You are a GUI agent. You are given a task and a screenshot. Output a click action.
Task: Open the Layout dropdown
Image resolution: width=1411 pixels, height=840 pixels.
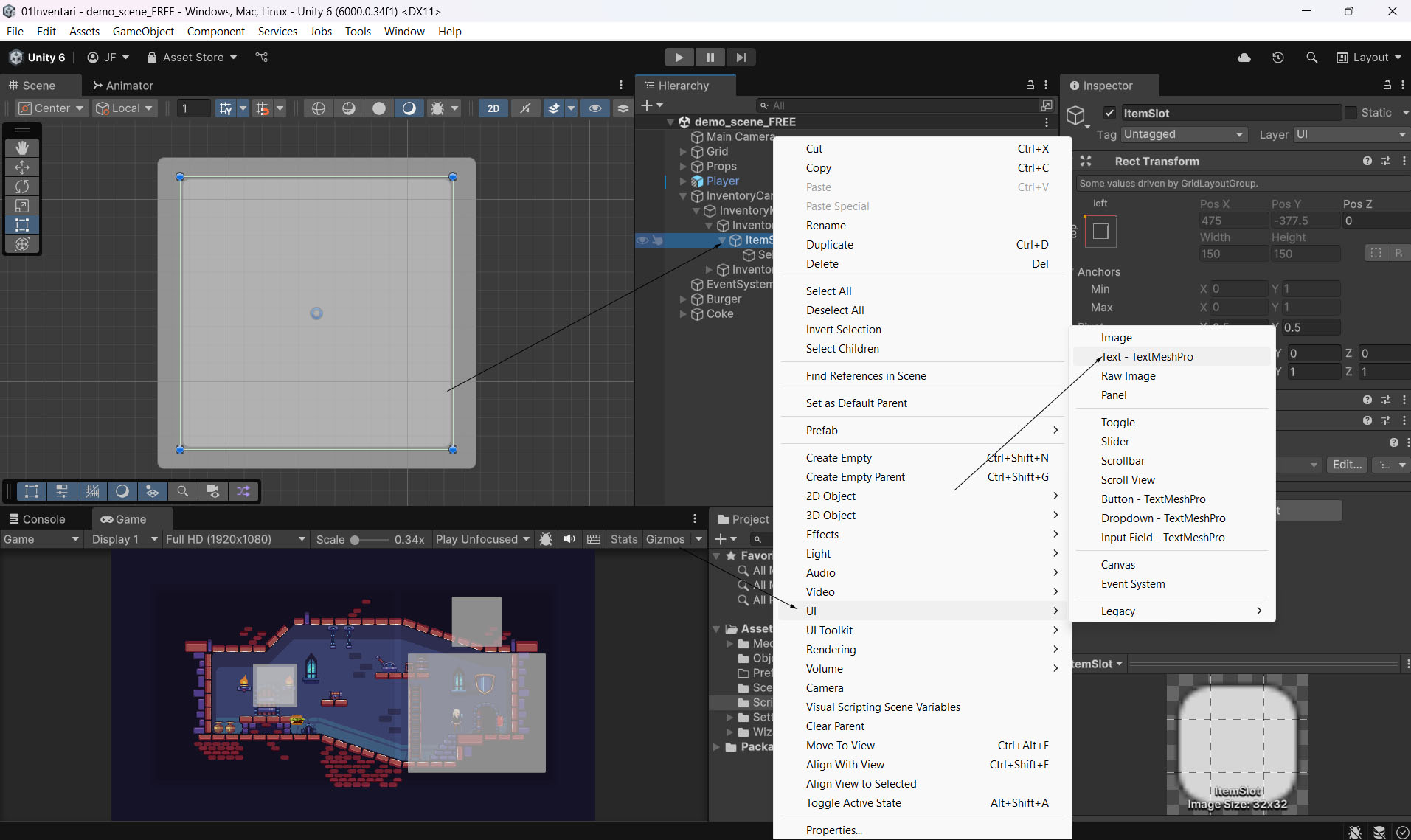1369,58
